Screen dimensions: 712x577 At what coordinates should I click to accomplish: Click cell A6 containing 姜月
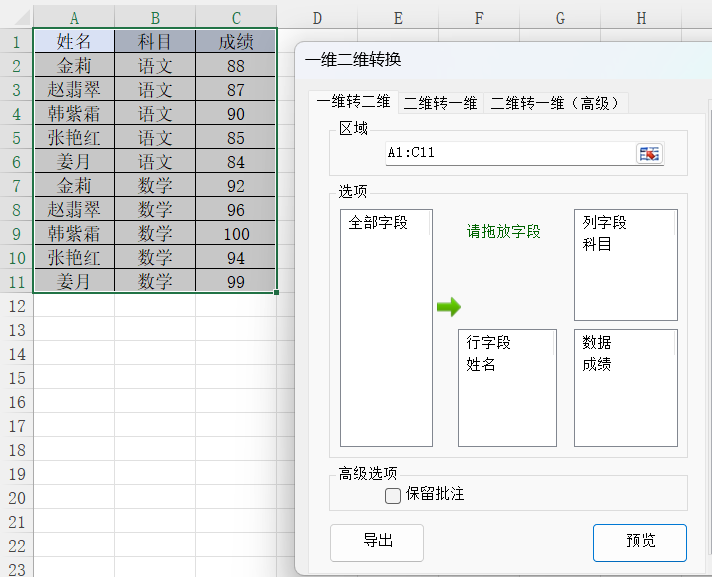coord(74,162)
